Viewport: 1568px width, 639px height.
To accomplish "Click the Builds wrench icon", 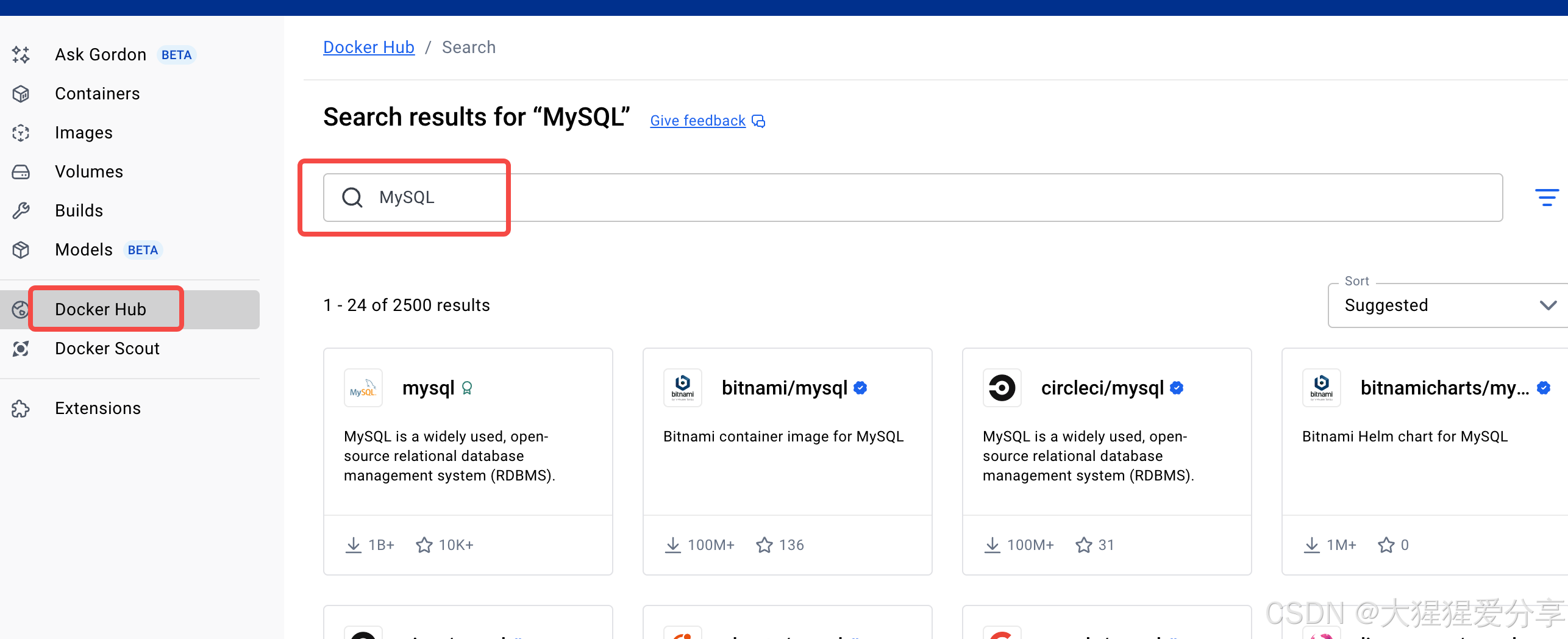I will tap(21, 211).
